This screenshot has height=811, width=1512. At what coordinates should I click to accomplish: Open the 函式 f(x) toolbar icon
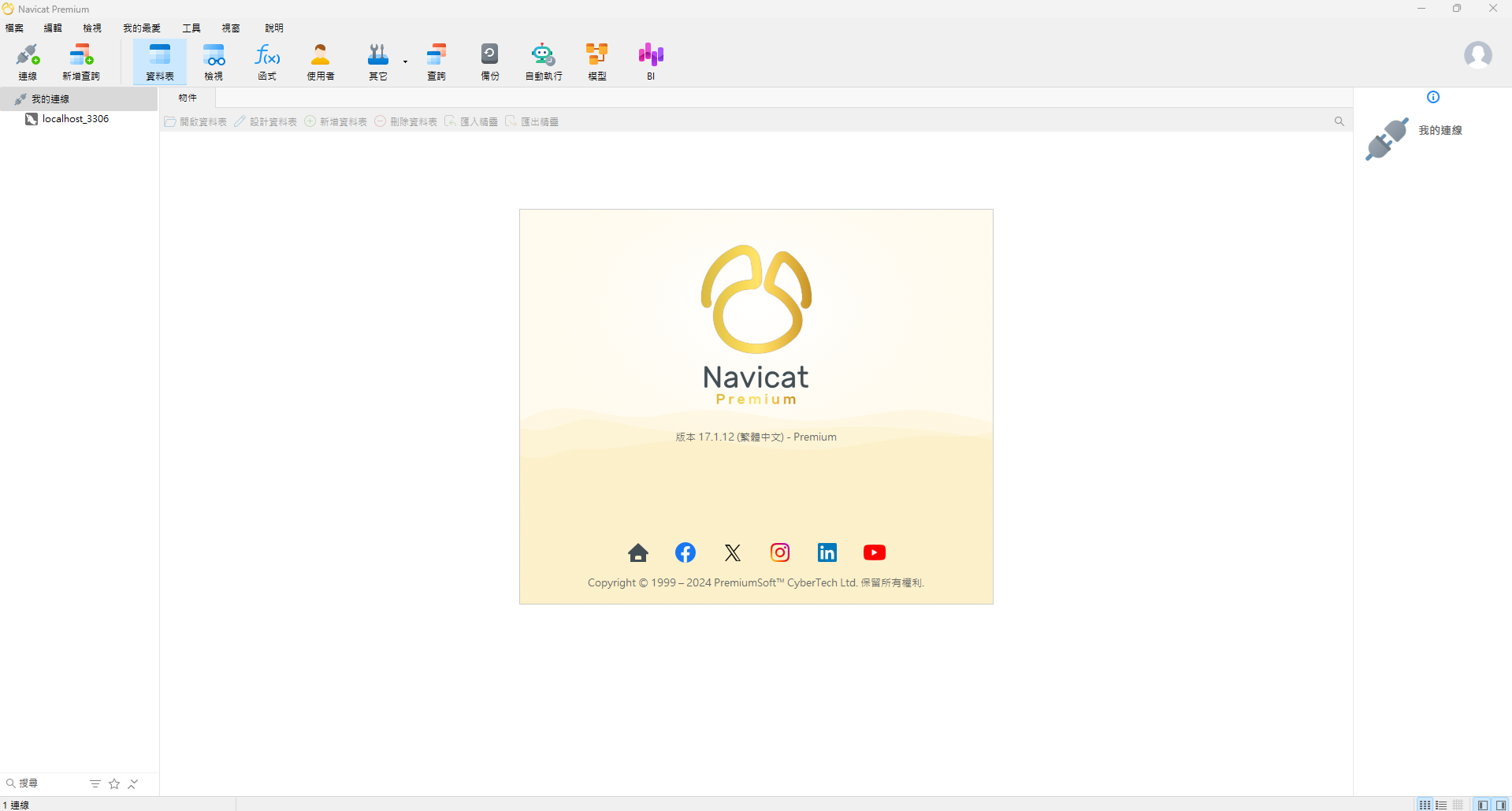click(267, 61)
